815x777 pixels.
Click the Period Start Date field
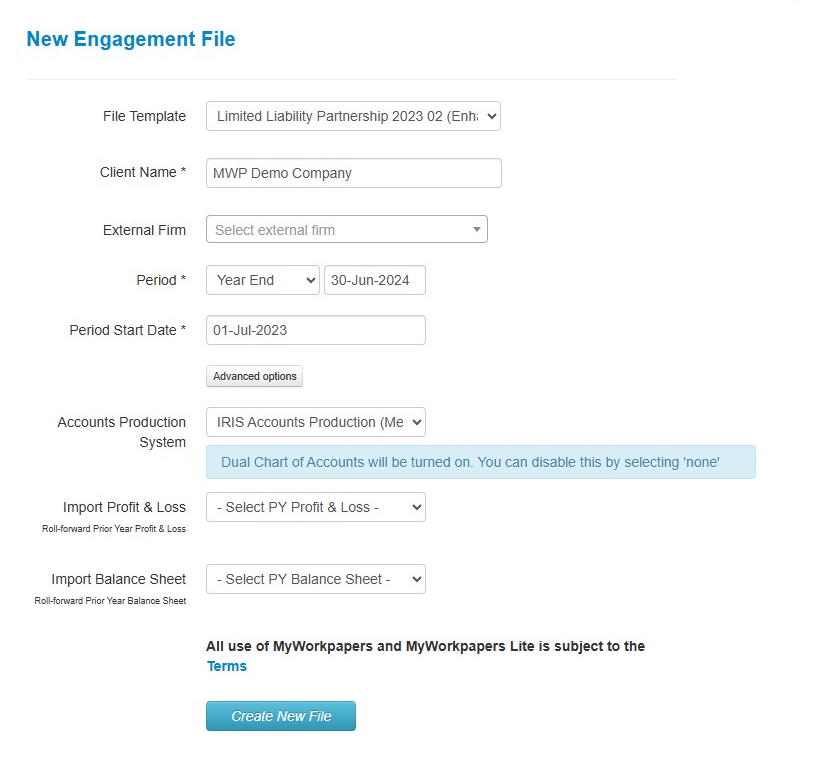click(x=315, y=330)
